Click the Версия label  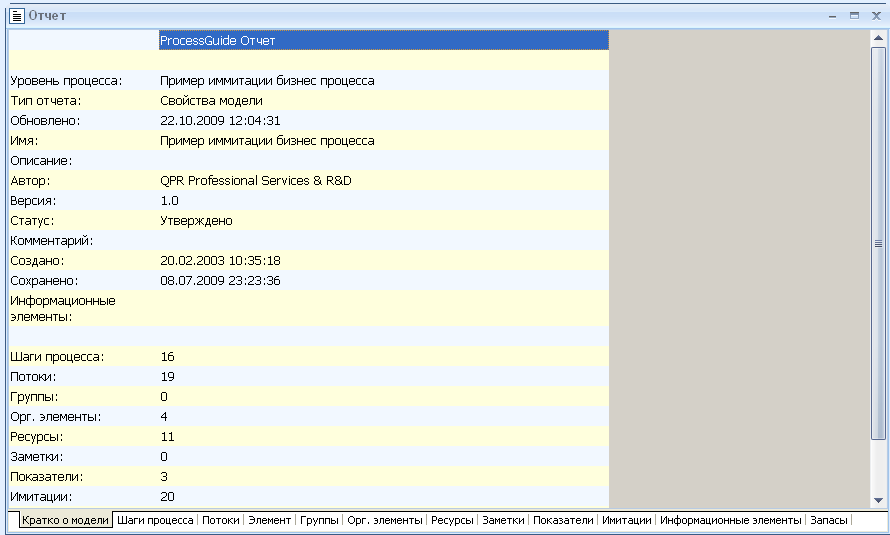tap(33, 201)
